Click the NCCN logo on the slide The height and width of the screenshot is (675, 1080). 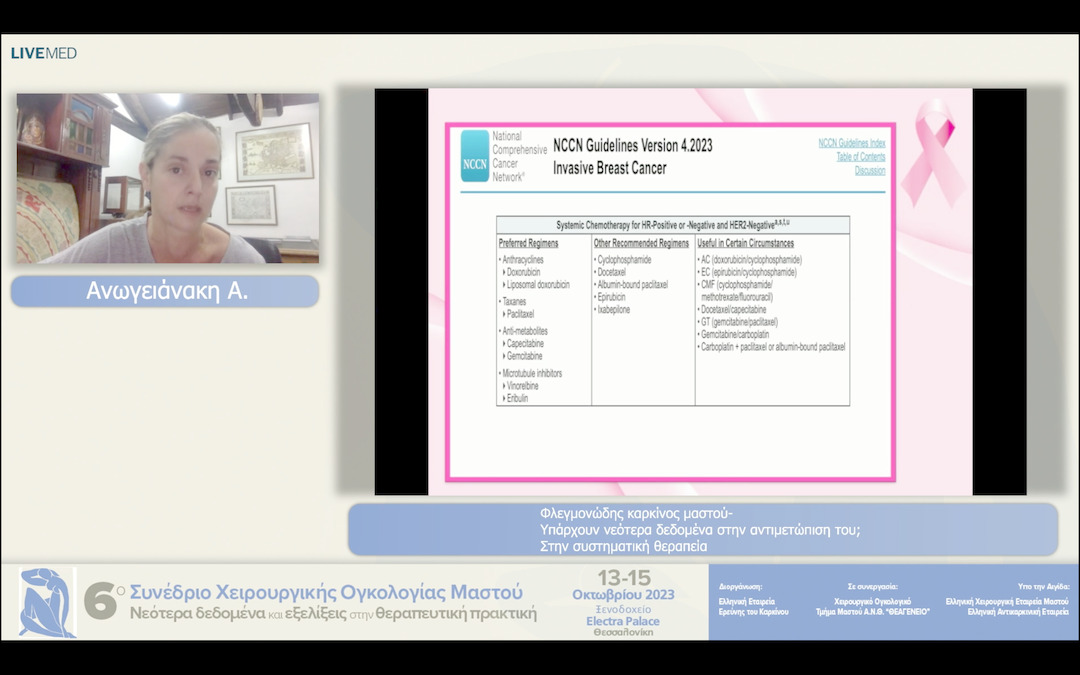click(x=475, y=156)
